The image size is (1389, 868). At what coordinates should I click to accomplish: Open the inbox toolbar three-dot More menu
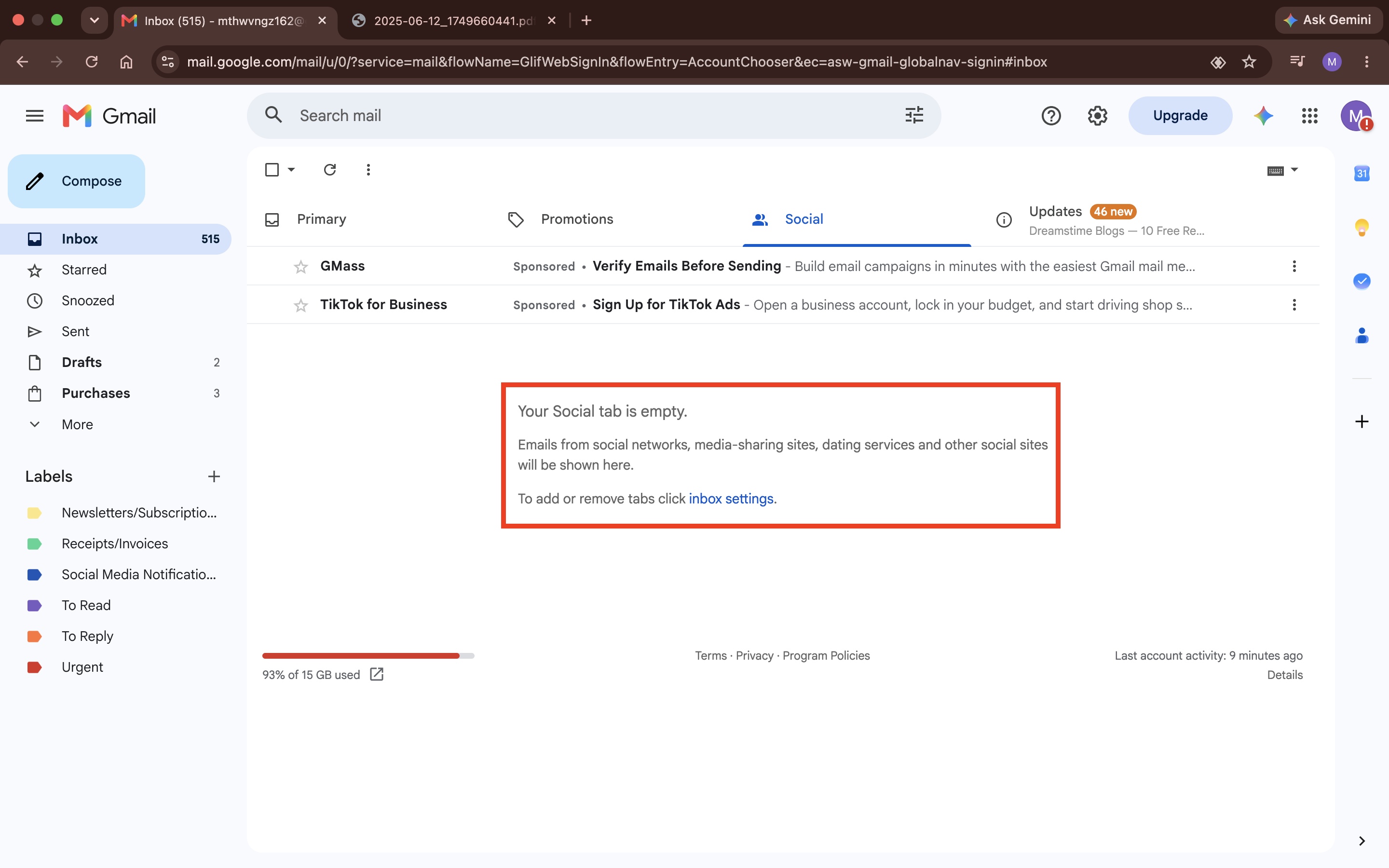point(368,170)
